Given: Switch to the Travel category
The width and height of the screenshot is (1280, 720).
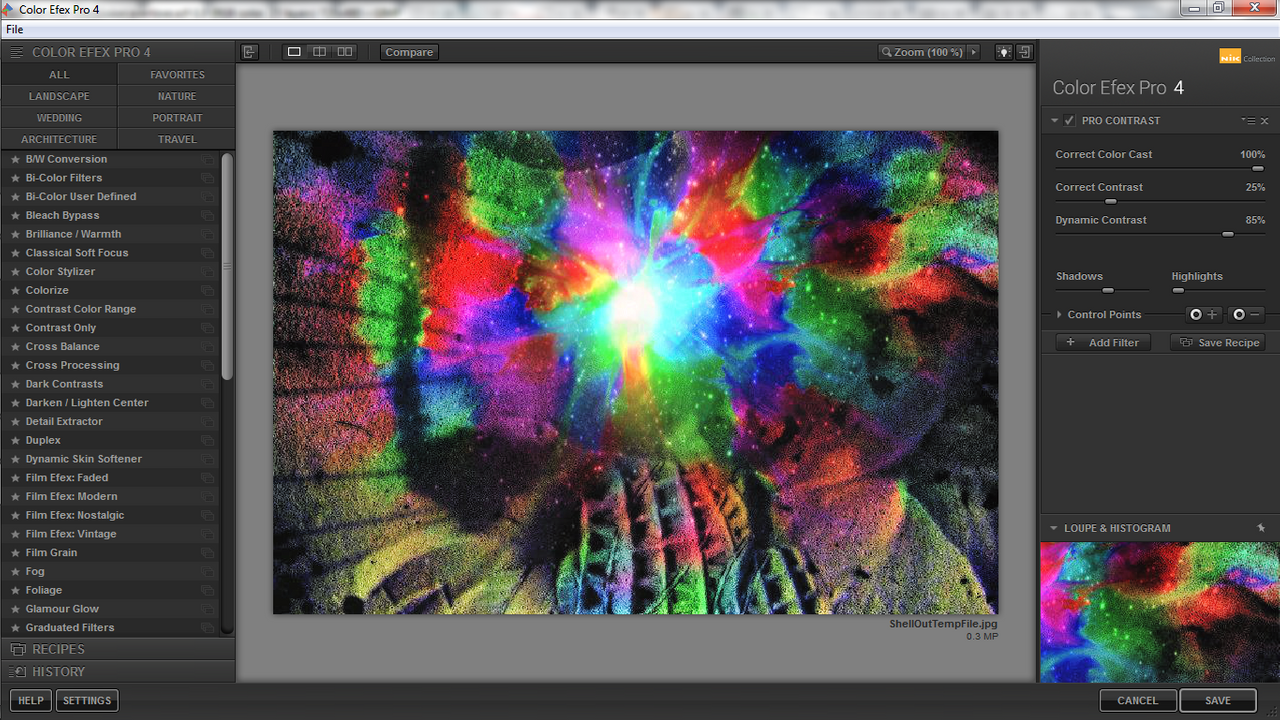Looking at the screenshot, I should click(177, 139).
